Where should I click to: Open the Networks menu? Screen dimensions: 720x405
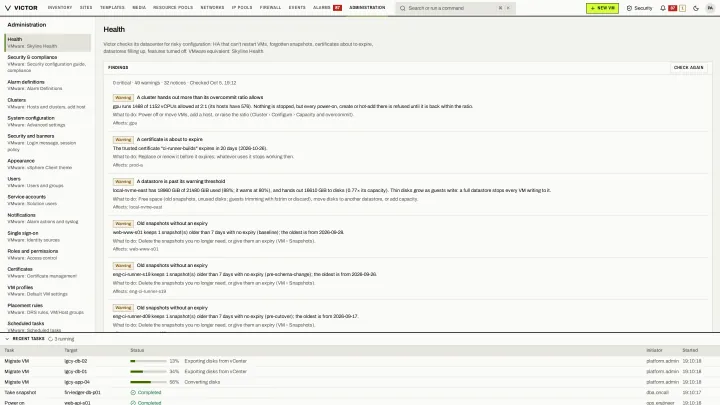tap(212, 8)
